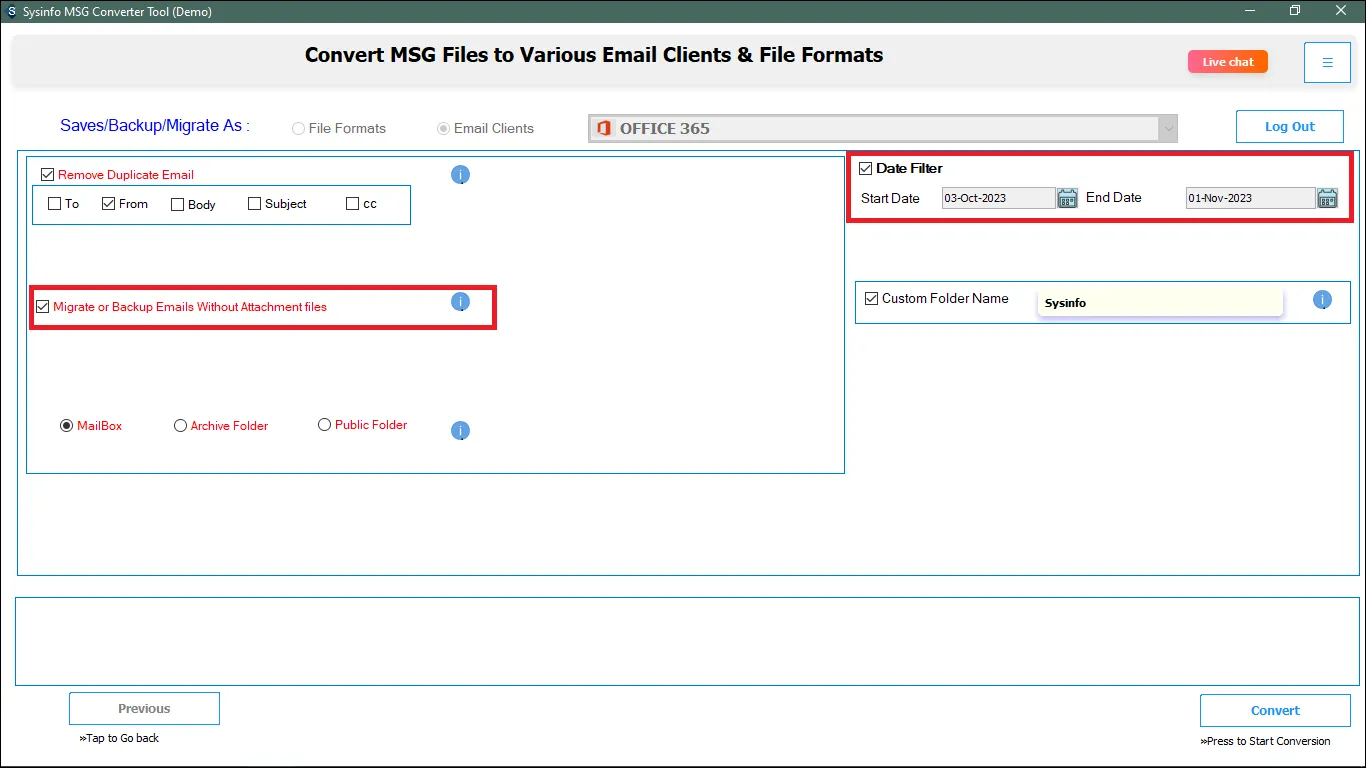This screenshot has width=1366, height=768.
Task: Check the To duplicate criterion
Action: pyautogui.click(x=55, y=204)
